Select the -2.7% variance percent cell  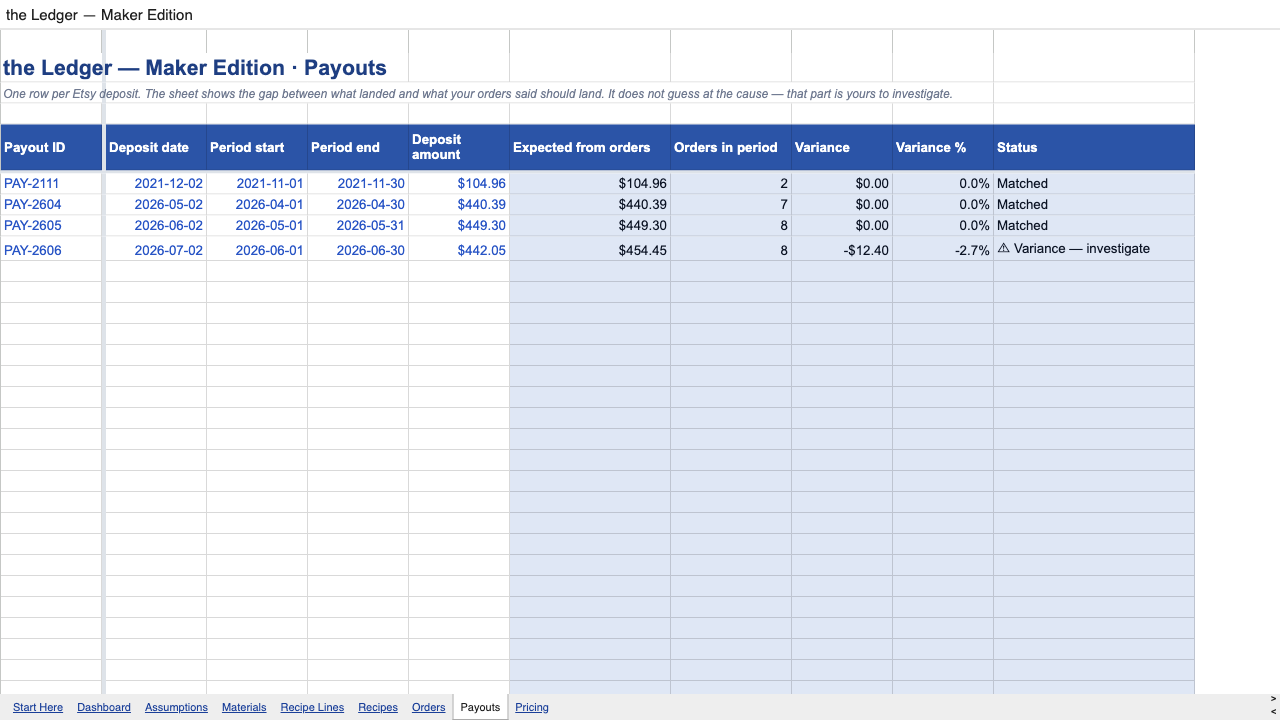[943, 250]
